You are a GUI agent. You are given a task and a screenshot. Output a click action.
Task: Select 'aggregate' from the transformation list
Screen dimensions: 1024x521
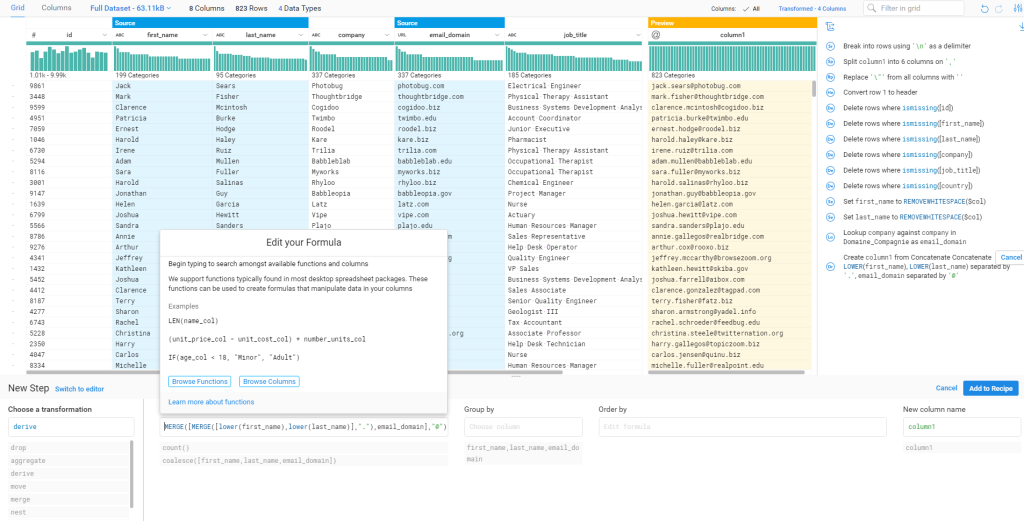click(x=28, y=459)
